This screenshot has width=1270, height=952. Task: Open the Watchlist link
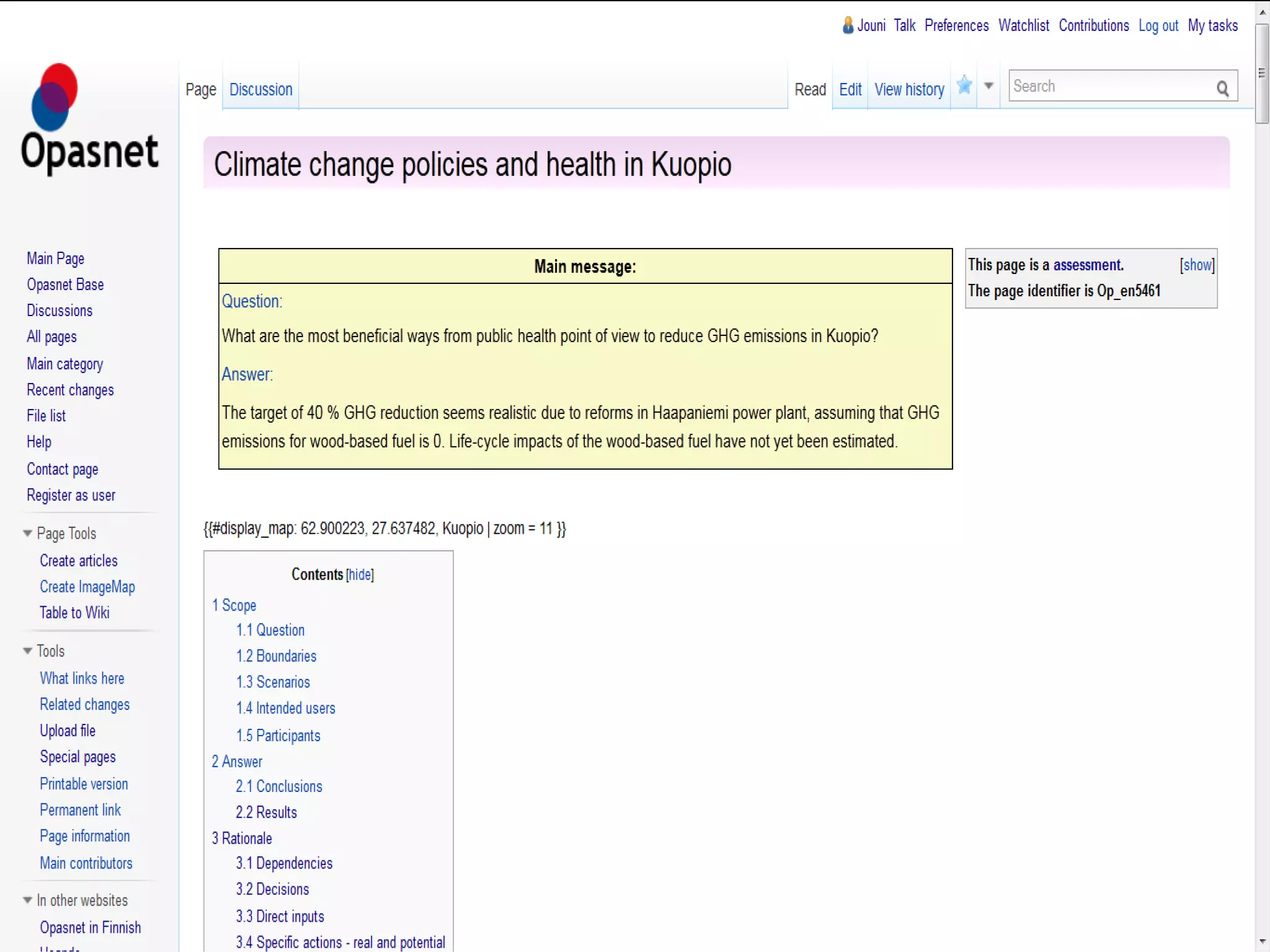1024,25
